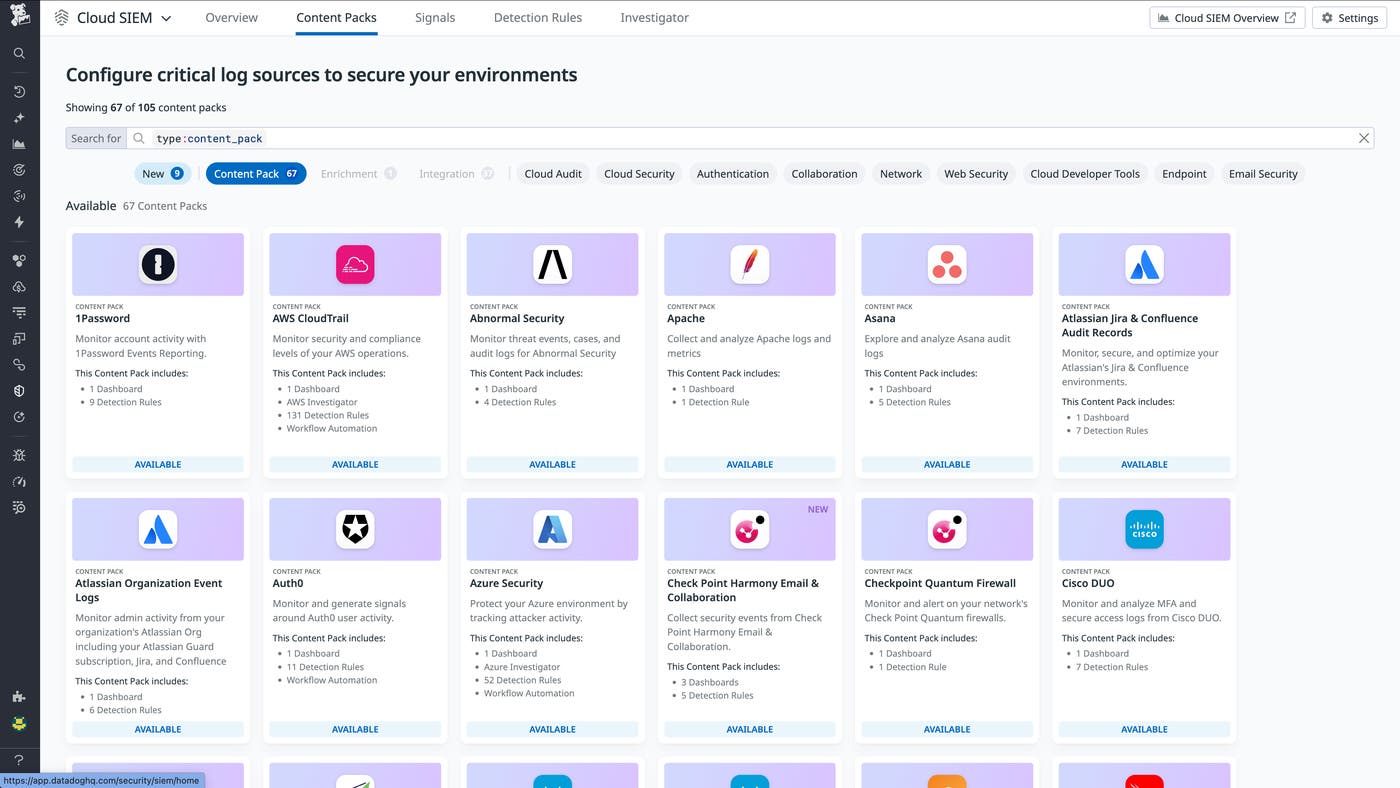The height and width of the screenshot is (788, 1400).
Task: Click the Datadog logo in the top corner
Action: pos(18,16)
